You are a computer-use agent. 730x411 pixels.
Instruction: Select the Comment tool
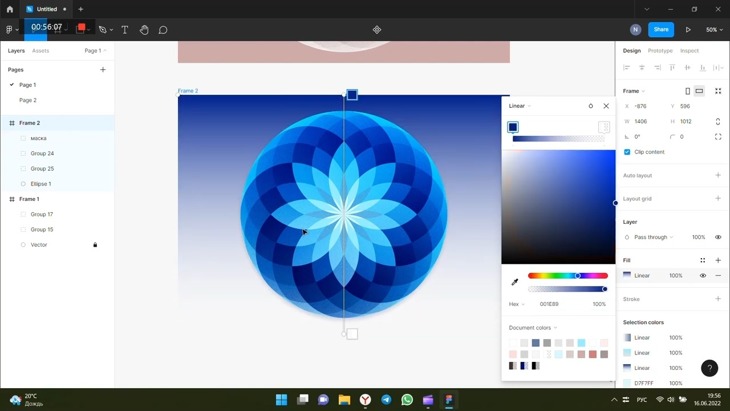tap(163, 30)
